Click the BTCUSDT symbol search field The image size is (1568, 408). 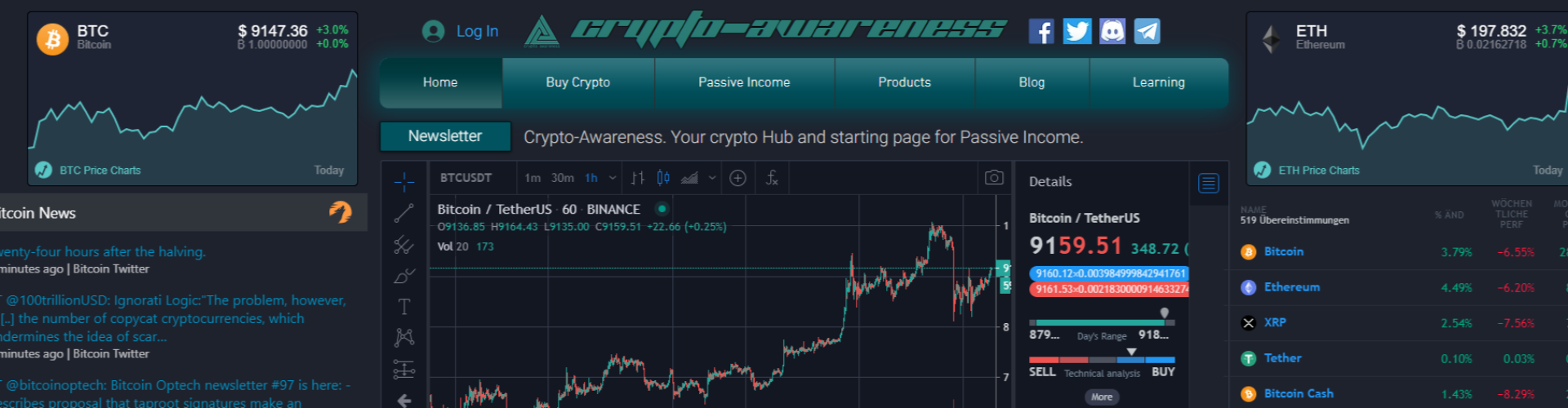[466, 178]
